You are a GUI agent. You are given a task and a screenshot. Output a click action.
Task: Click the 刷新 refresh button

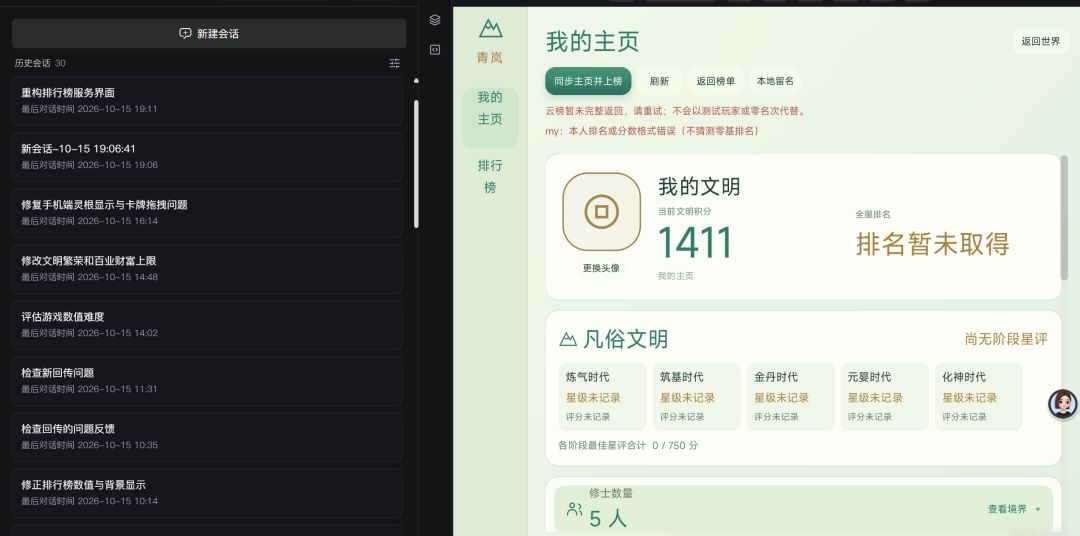[659, 81]
